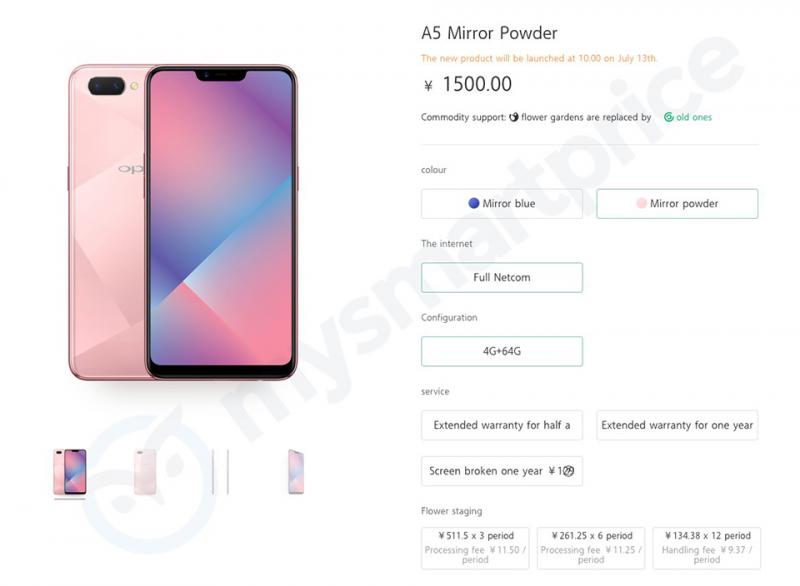Choose the ¥134.38 x 12 period installment
800x586 pixels.
707,548
